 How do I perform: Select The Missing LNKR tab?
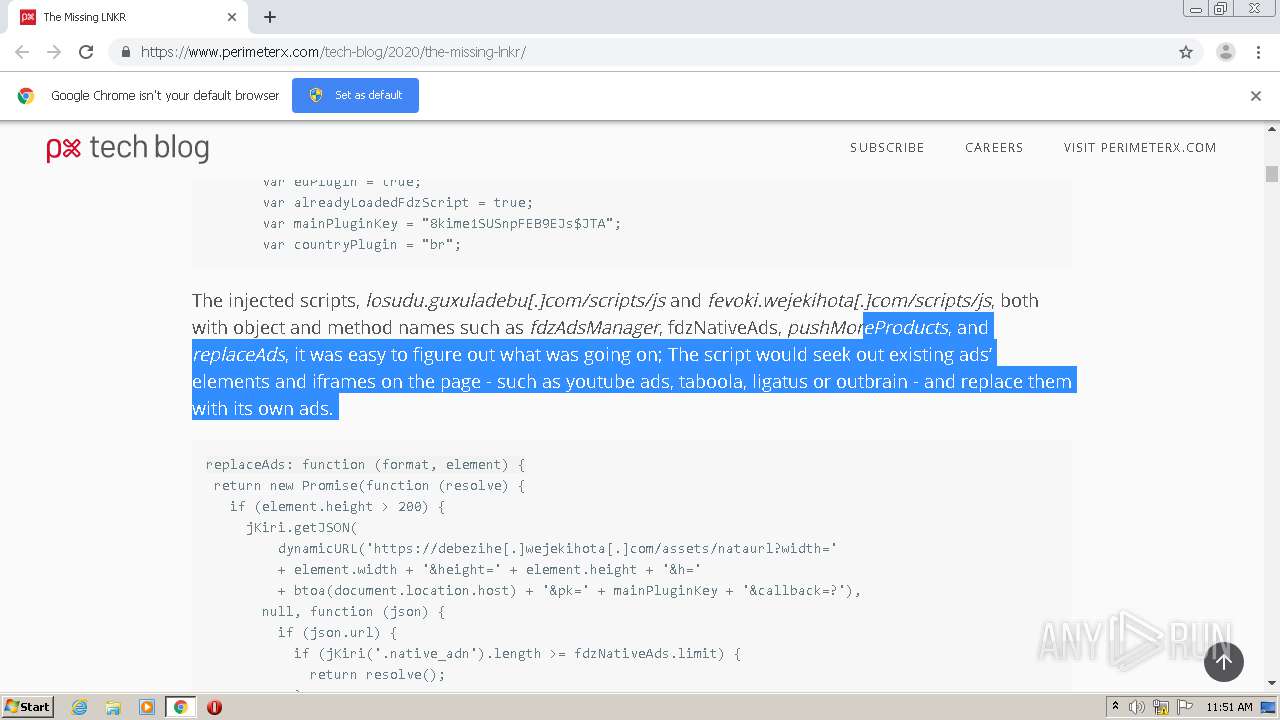click(x=130, y=17)
